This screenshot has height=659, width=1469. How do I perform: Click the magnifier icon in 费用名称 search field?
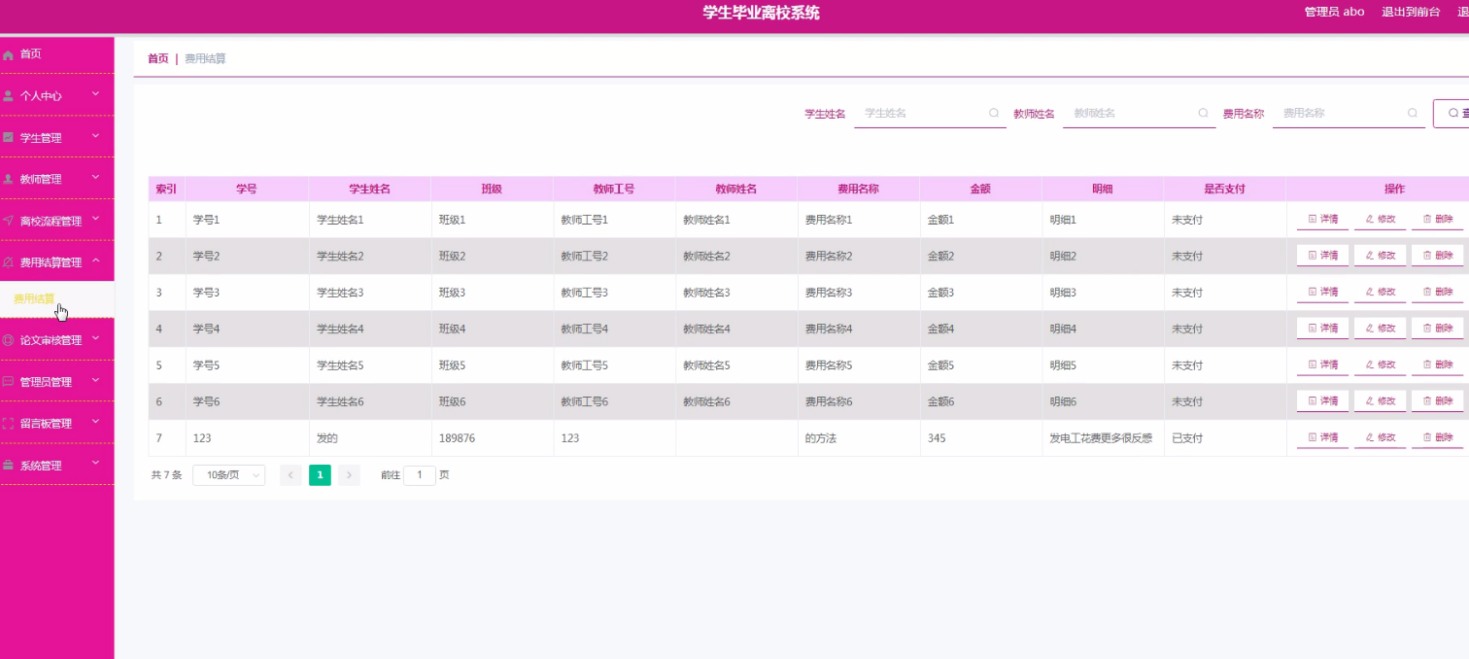(x=1412, y=114)
